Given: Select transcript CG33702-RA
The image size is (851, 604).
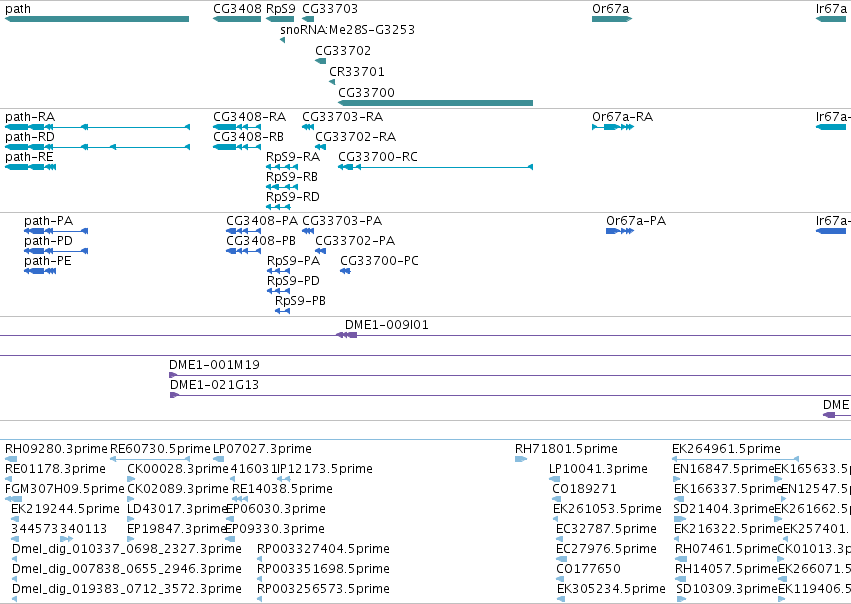Looking at the screenshot, I should [x=321, y=147].
